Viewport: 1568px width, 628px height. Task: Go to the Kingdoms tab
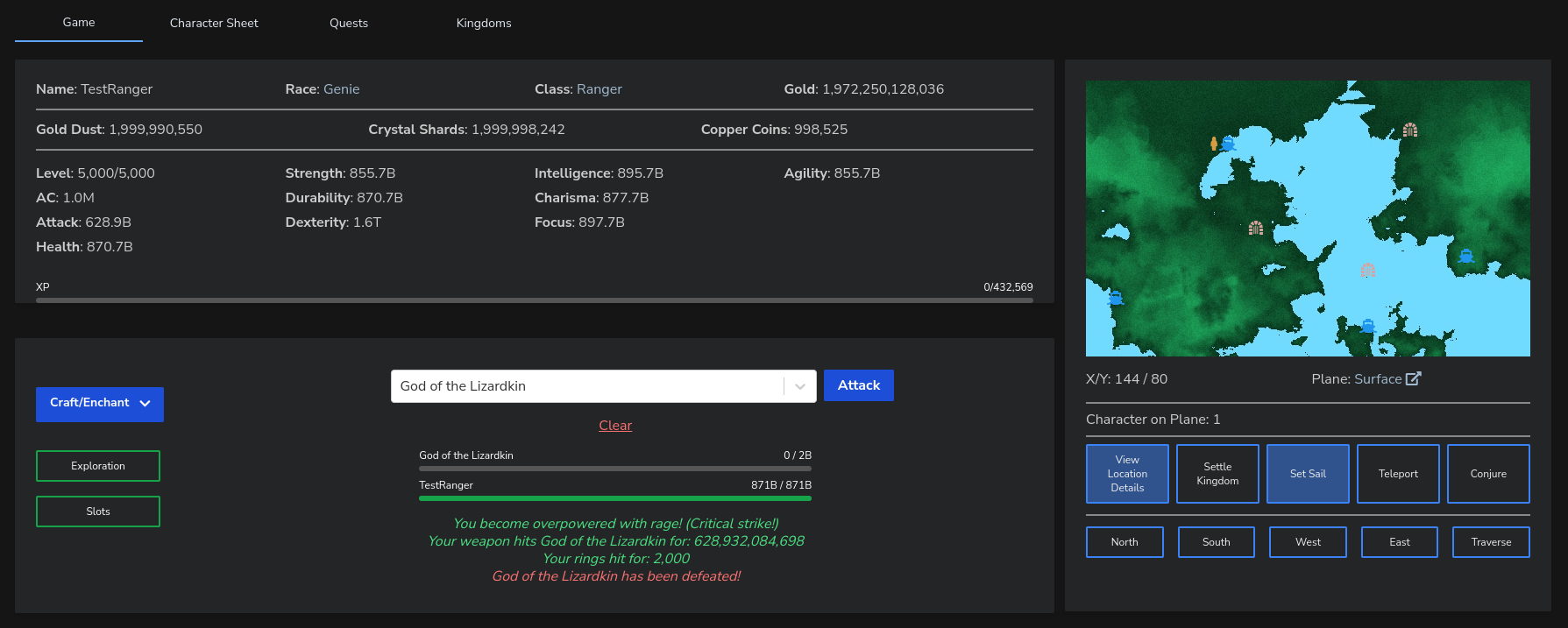point(484,23)
